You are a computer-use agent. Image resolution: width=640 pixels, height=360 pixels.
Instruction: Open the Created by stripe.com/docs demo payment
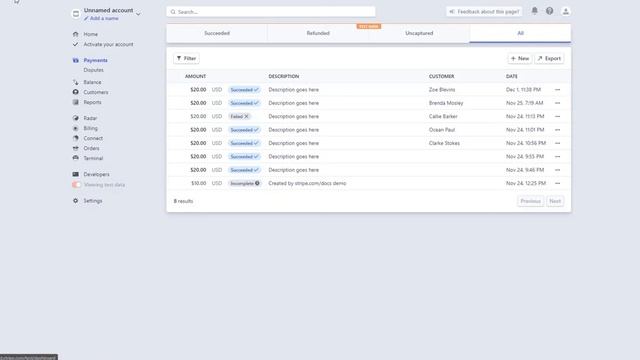[307, 183]
